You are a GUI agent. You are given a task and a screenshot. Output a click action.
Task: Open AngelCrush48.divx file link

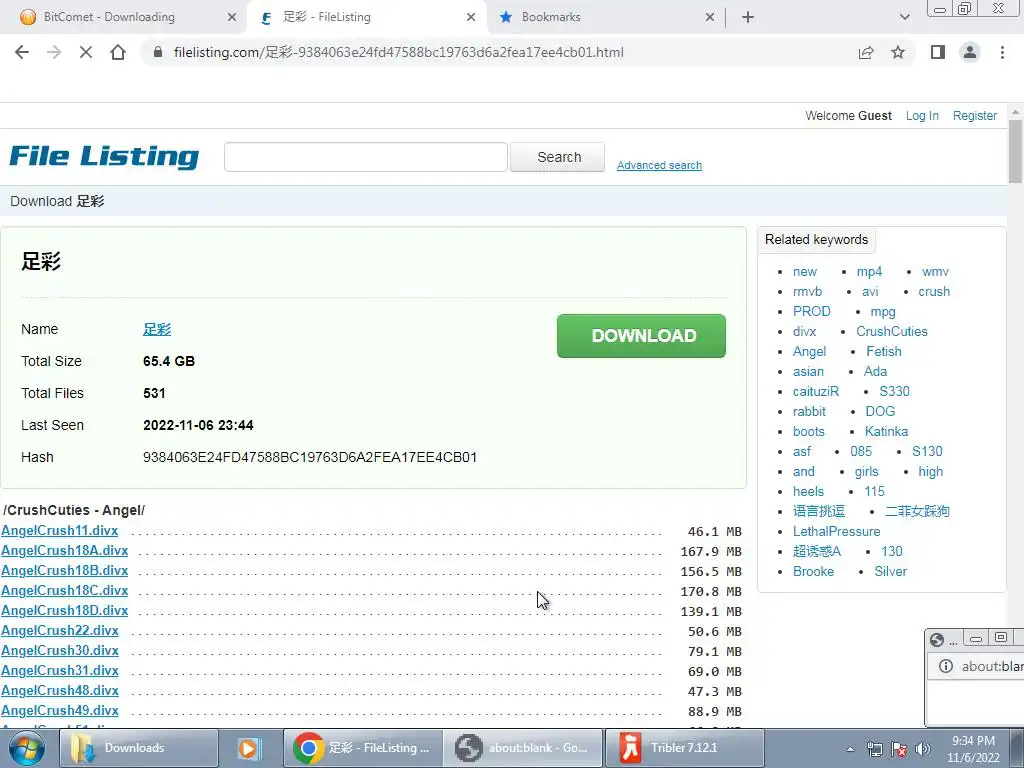click(x=59, y=690)
